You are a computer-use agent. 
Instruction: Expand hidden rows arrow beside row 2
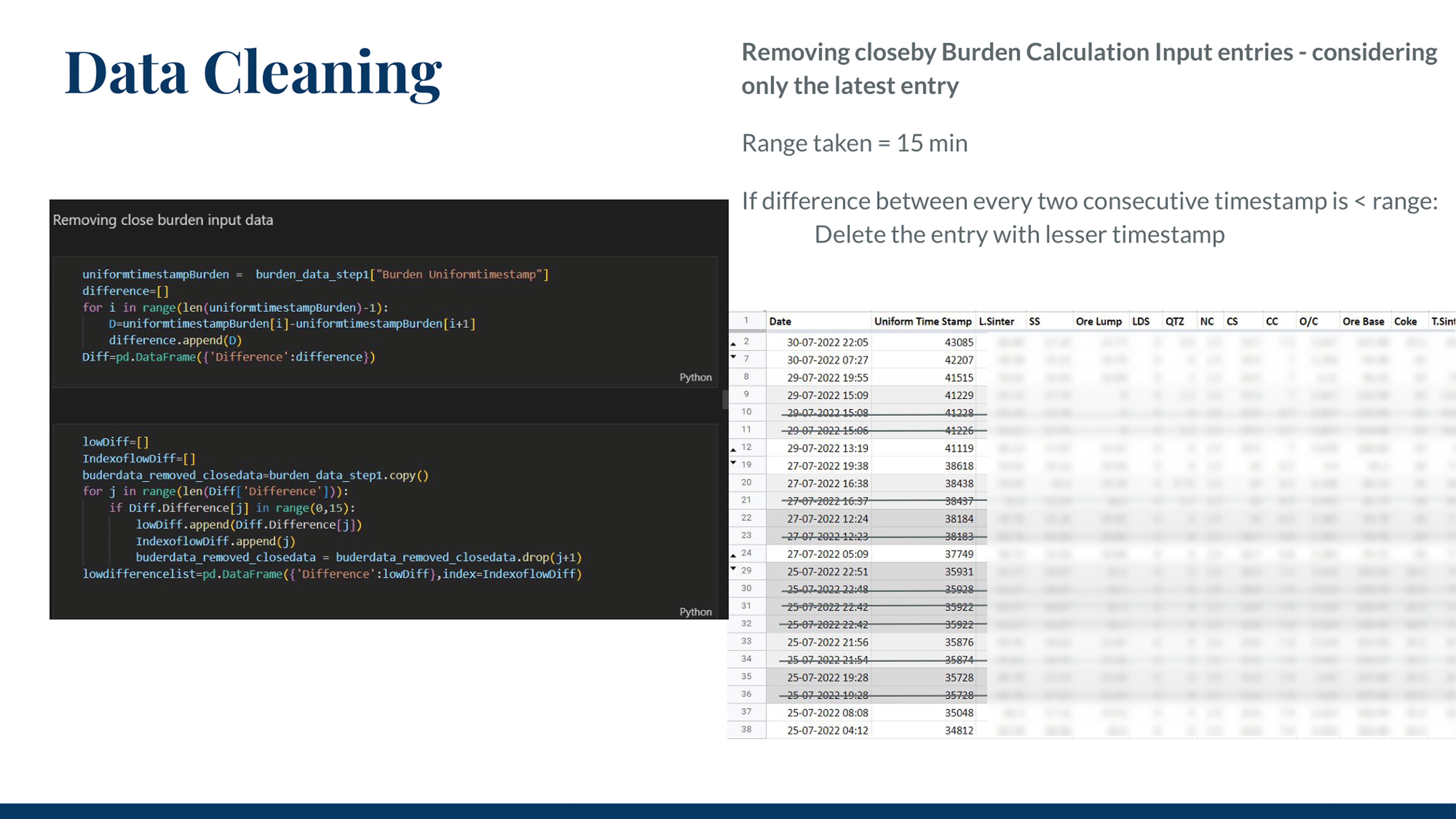coord(733,344)
